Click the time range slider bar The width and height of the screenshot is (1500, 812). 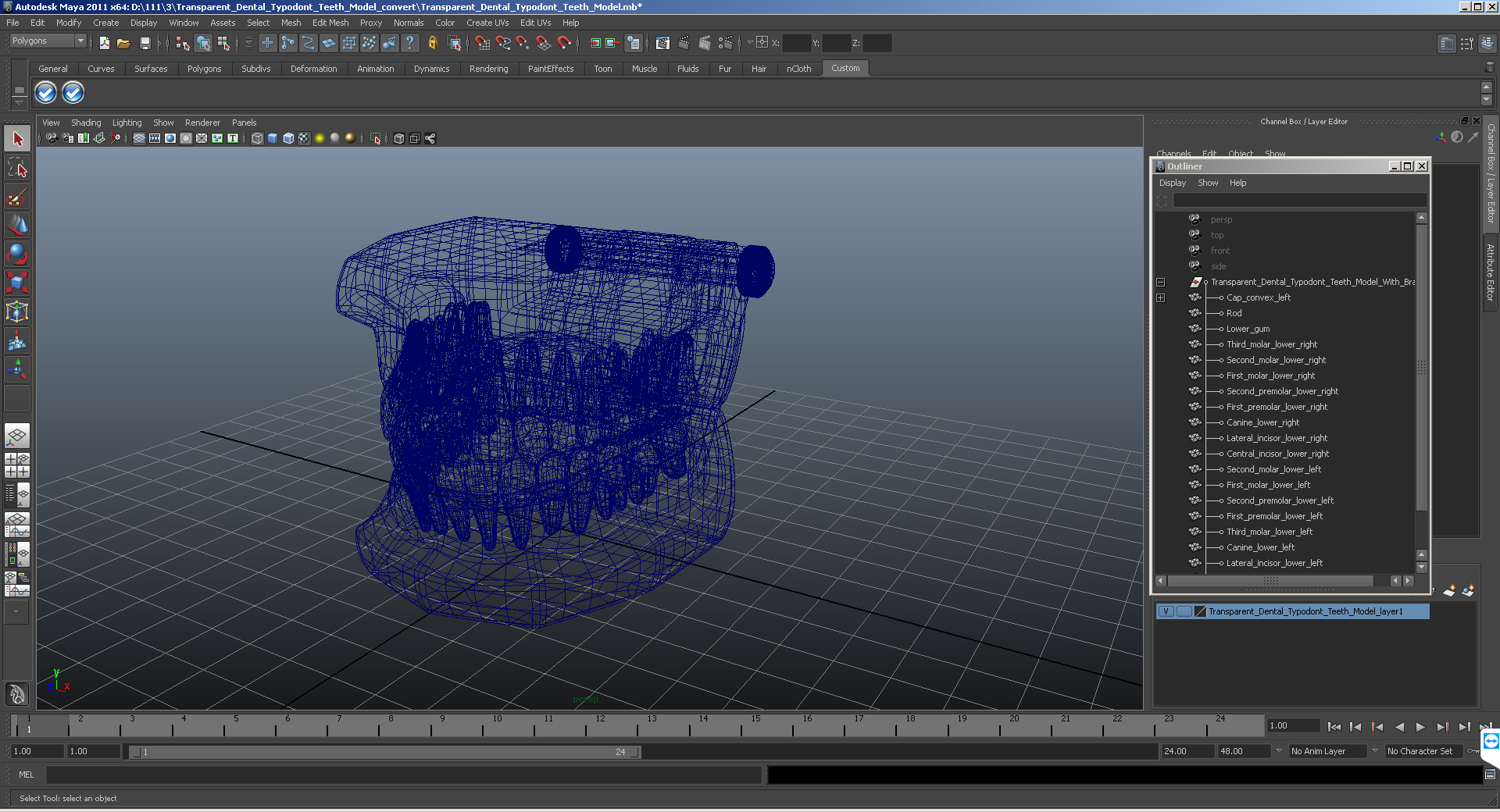[385, 752]
